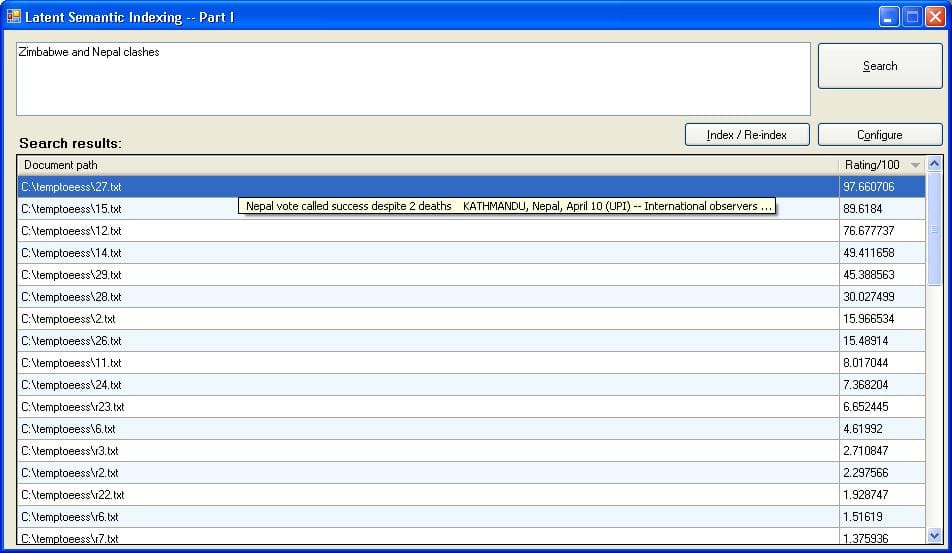Minimize the Latent Semantic Indexing window
The image size is (952, 553).
click(889, 16)
